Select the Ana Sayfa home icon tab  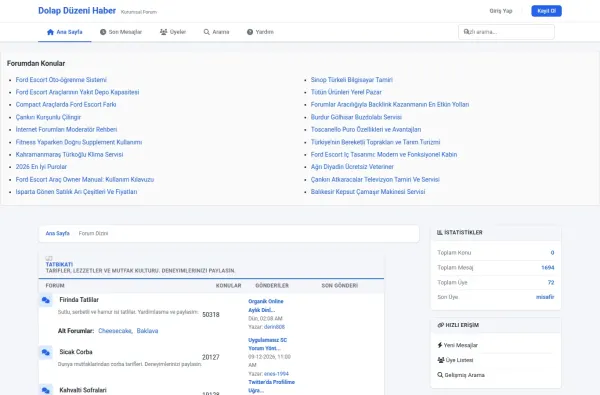coord(50,32)
